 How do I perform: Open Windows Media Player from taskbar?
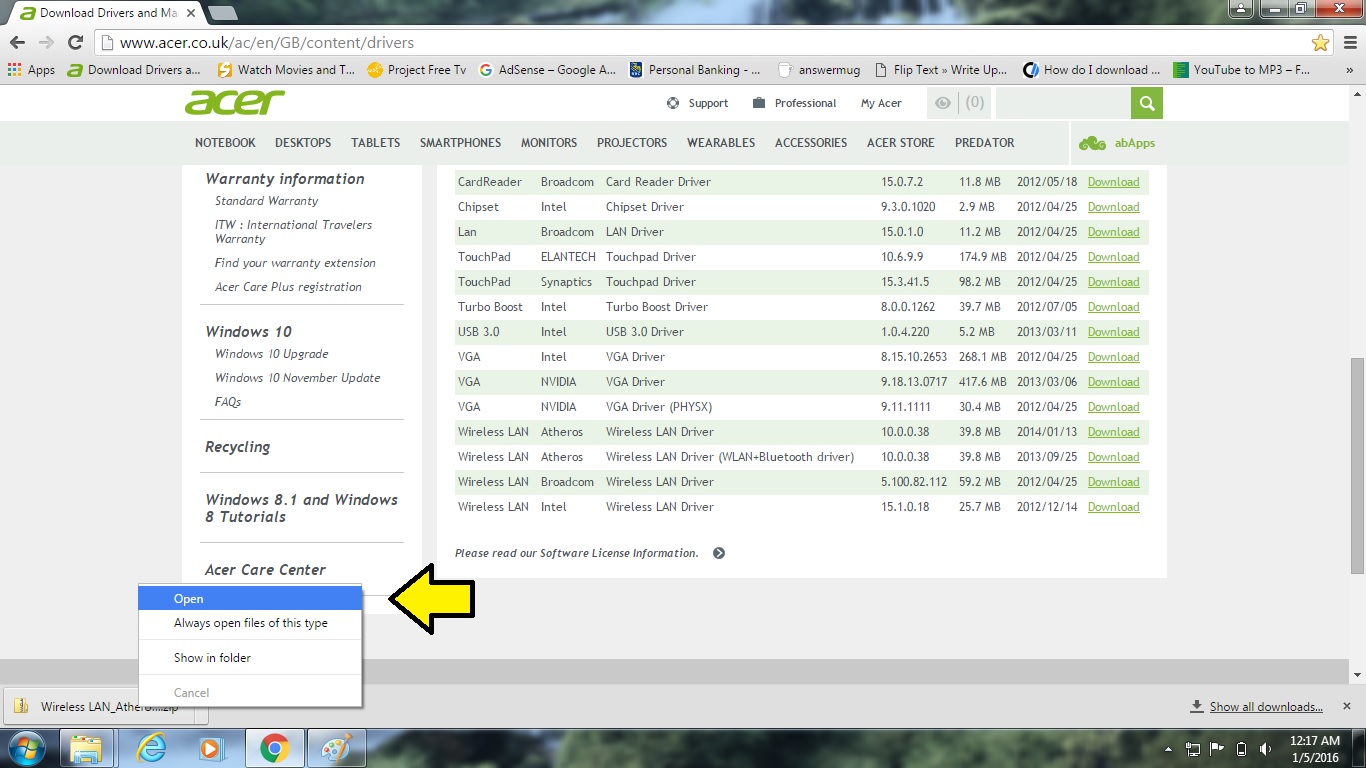[x=211, y=748]
